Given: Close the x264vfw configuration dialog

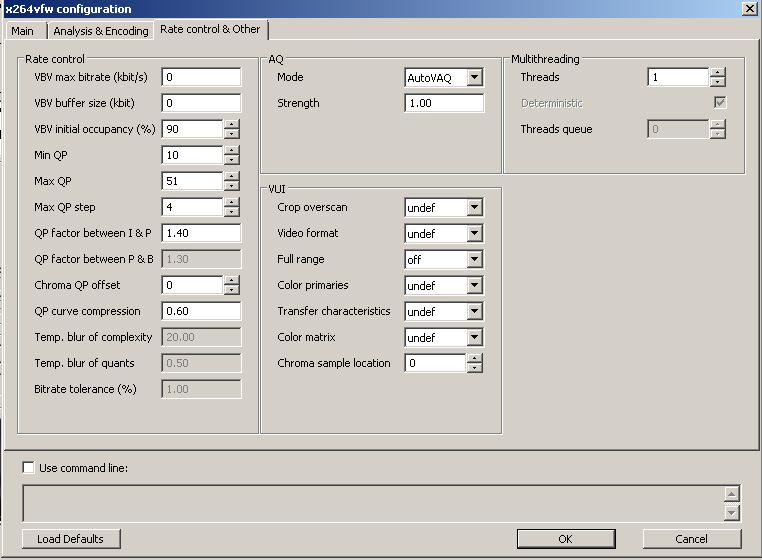Looking at the screenshot, I should point(750,9).
